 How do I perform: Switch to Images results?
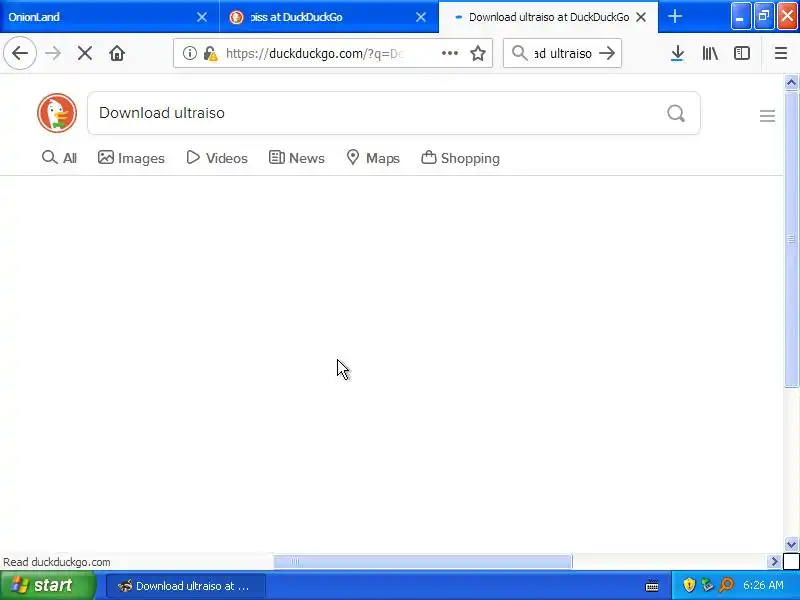pos(131,158)
